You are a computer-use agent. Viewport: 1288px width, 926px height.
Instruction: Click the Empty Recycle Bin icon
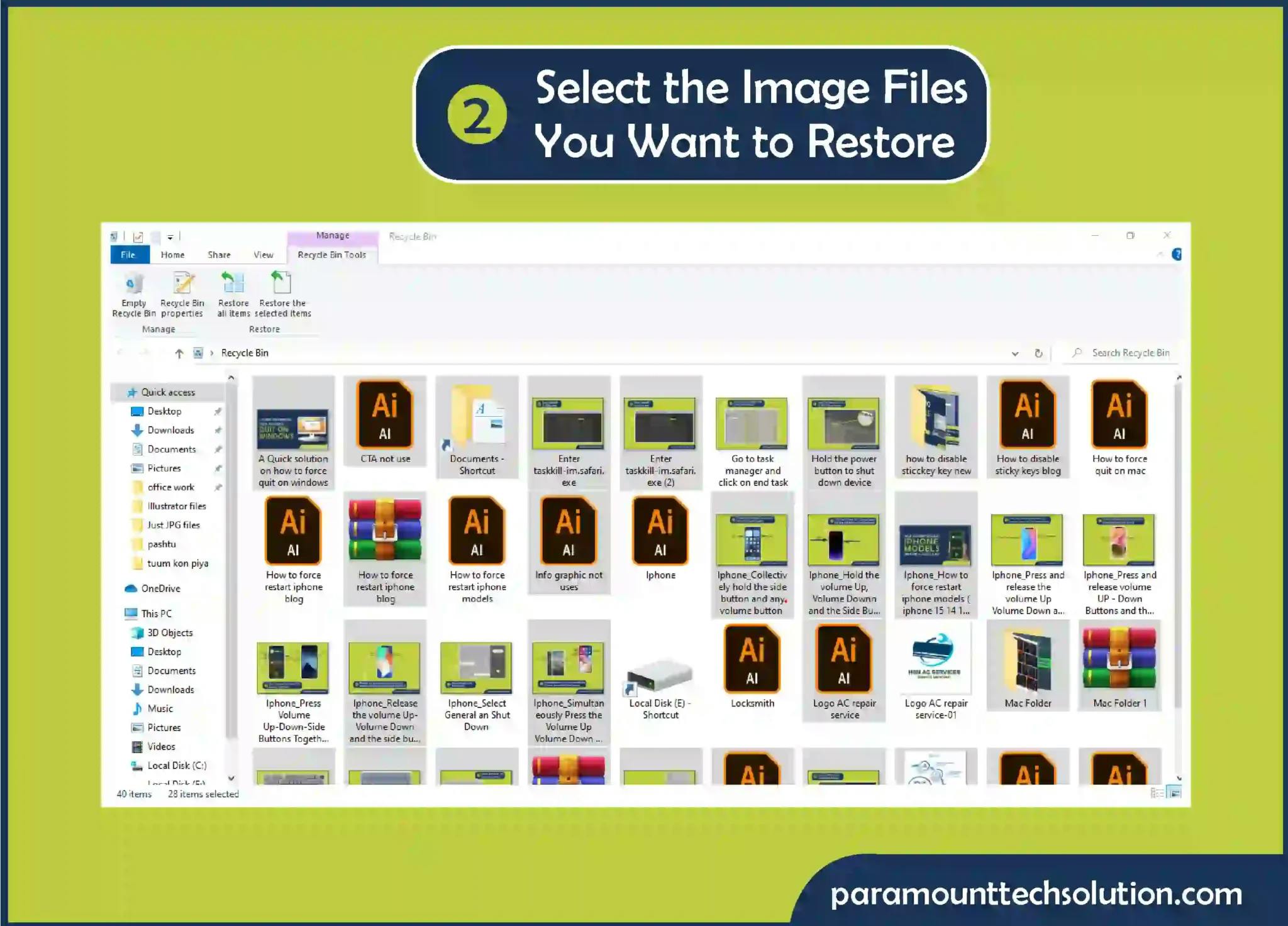(x=133, y=295)
